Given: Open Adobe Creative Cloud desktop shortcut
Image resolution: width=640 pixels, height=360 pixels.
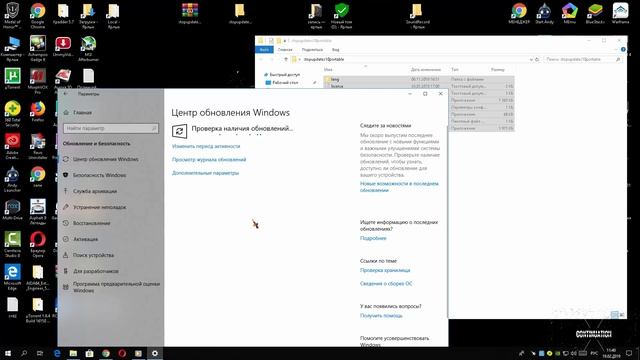Looking at the screenshot, I should (12, 147).
